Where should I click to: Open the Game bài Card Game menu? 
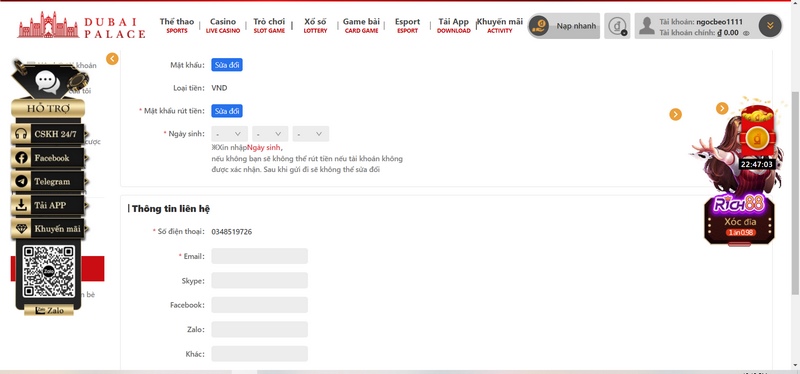tap(361, 26)
